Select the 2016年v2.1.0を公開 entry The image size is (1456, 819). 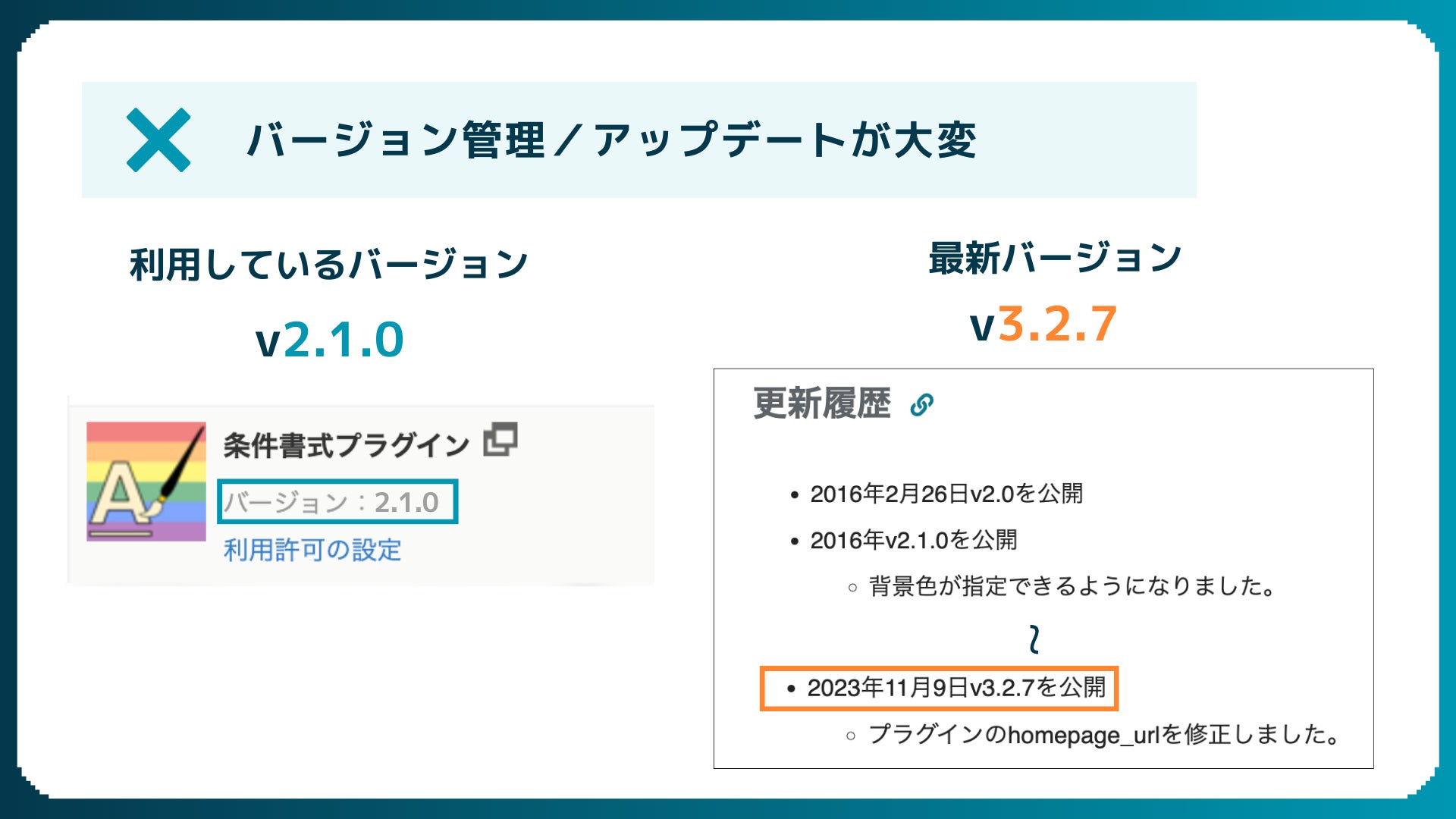coord(913,540)
